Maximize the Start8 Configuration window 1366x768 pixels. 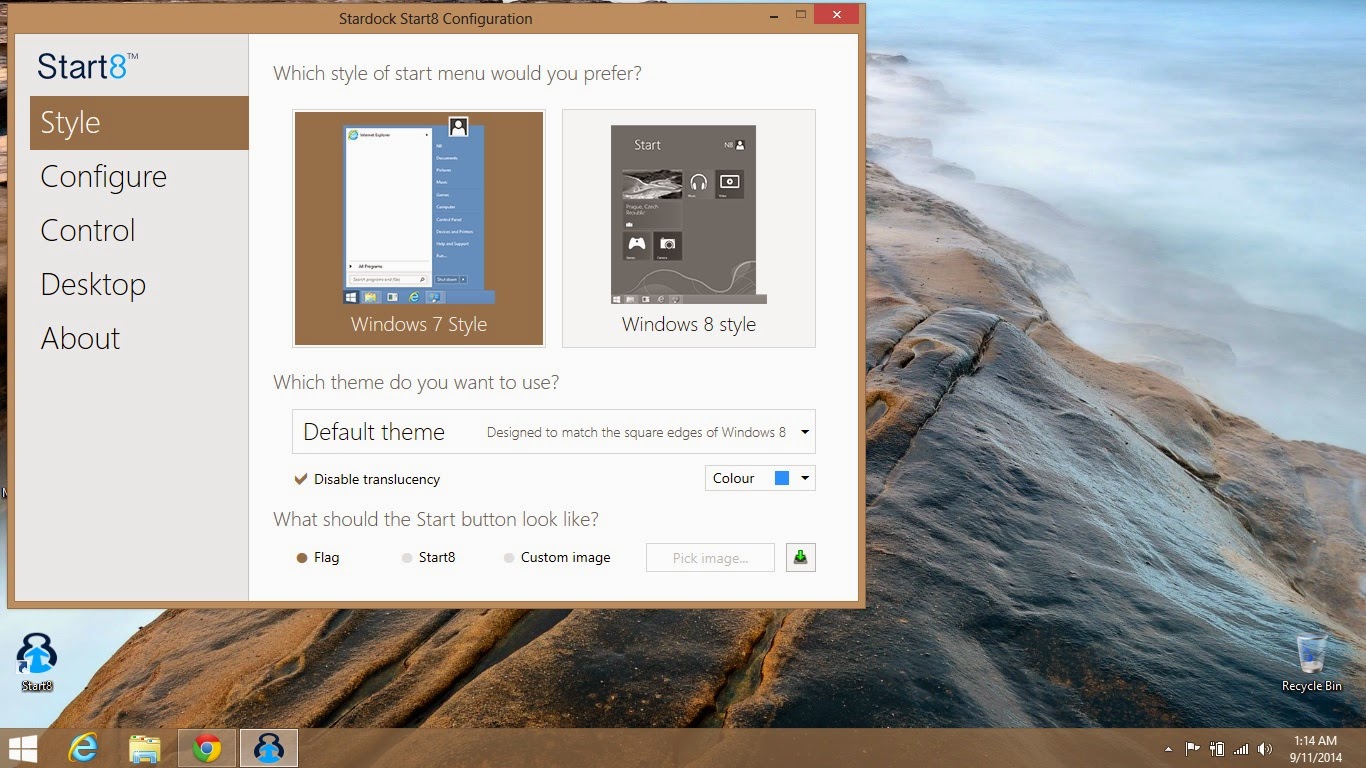click(x=800, y=14)
